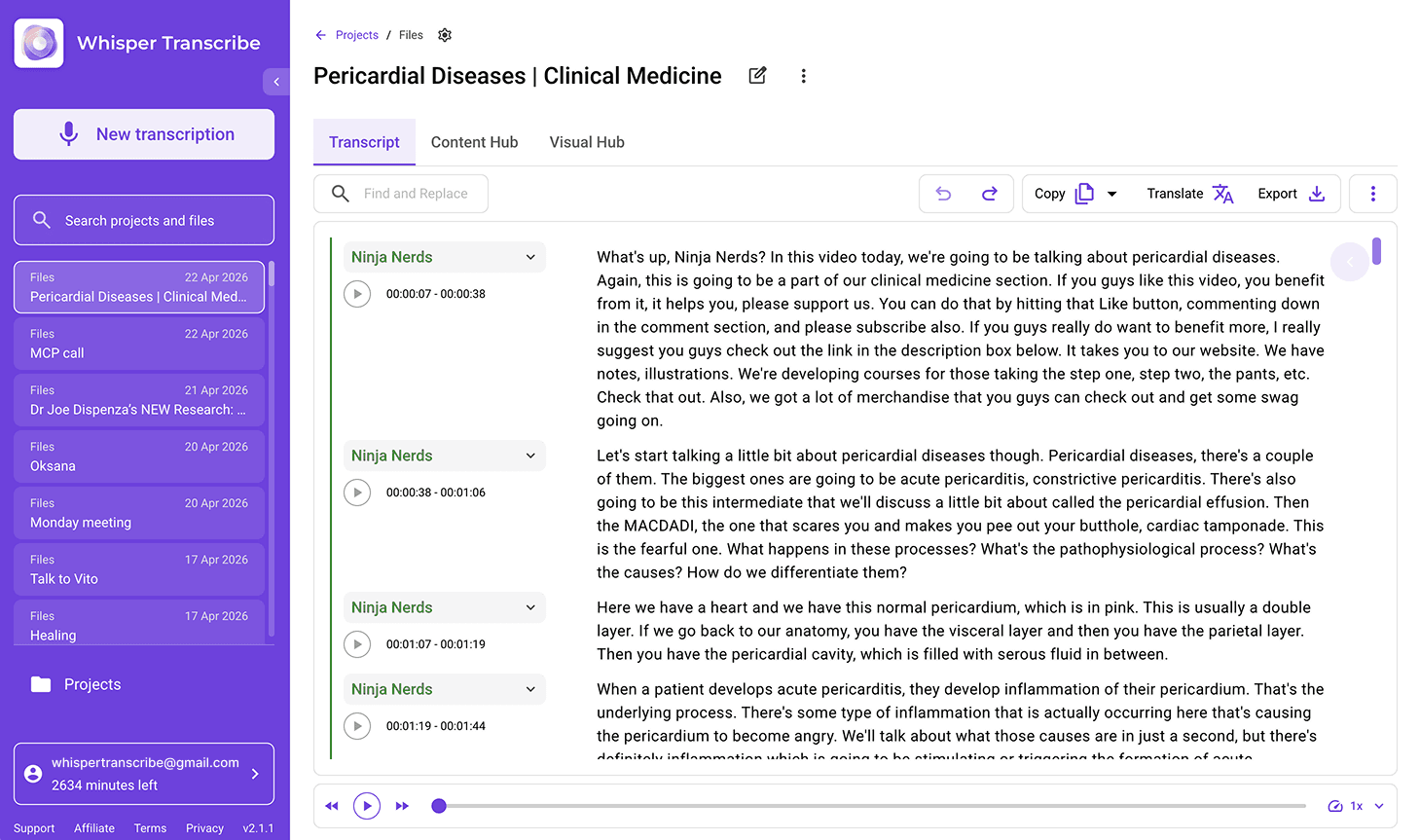Expand the Copy format dropdown arrow

tap(1111, 193)
